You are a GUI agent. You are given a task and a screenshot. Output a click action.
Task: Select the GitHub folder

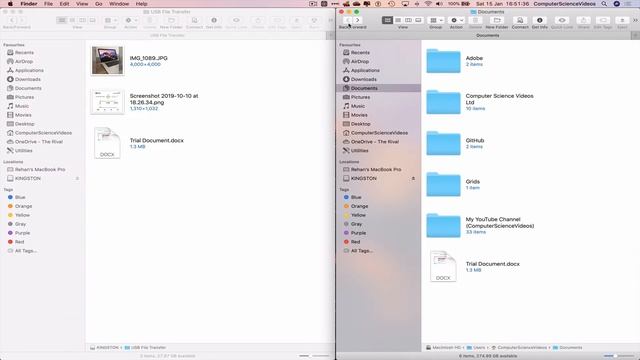click(444, 143)
